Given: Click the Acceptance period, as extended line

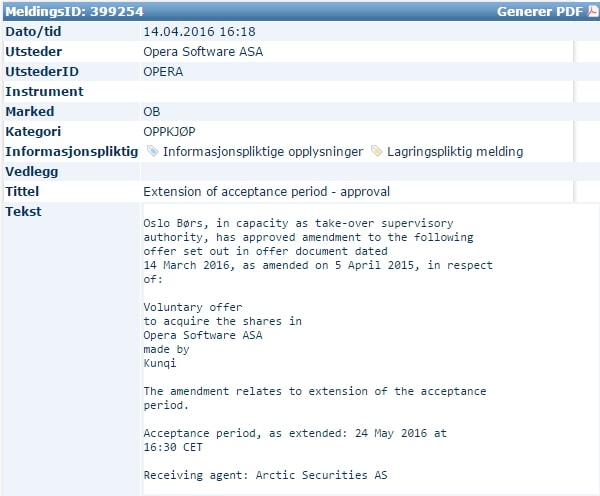Looking at the screenshot, I should [x=295, y=433].
